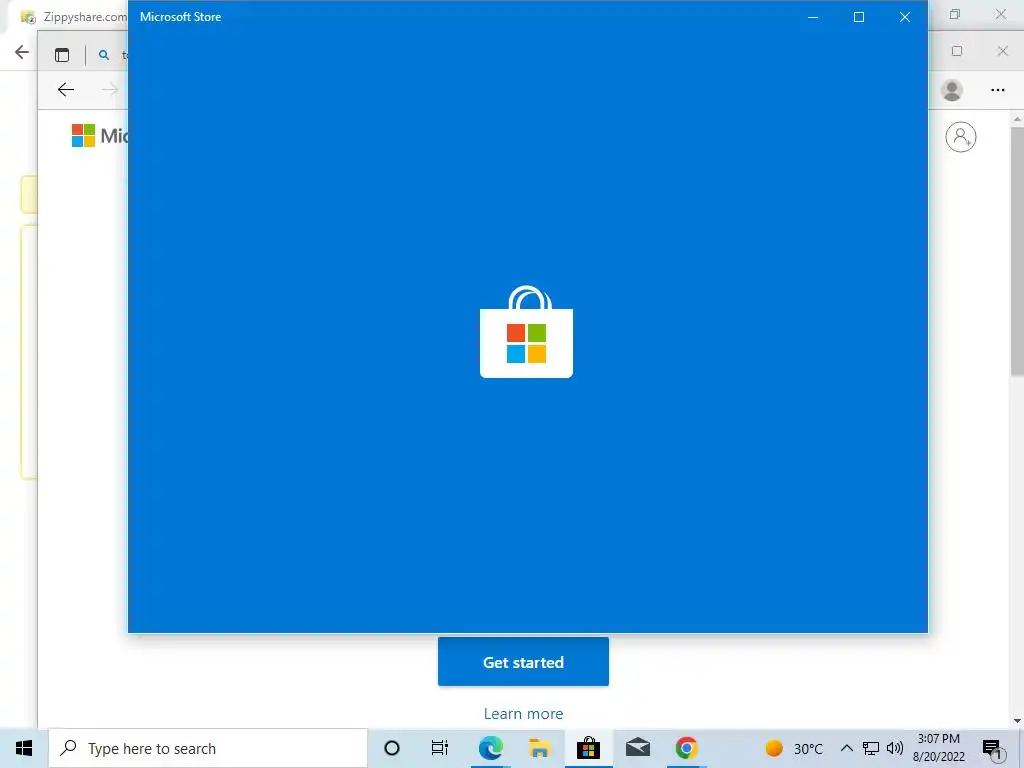Show hidden system tray icons

pyautogui.click(x=846, y=748)
